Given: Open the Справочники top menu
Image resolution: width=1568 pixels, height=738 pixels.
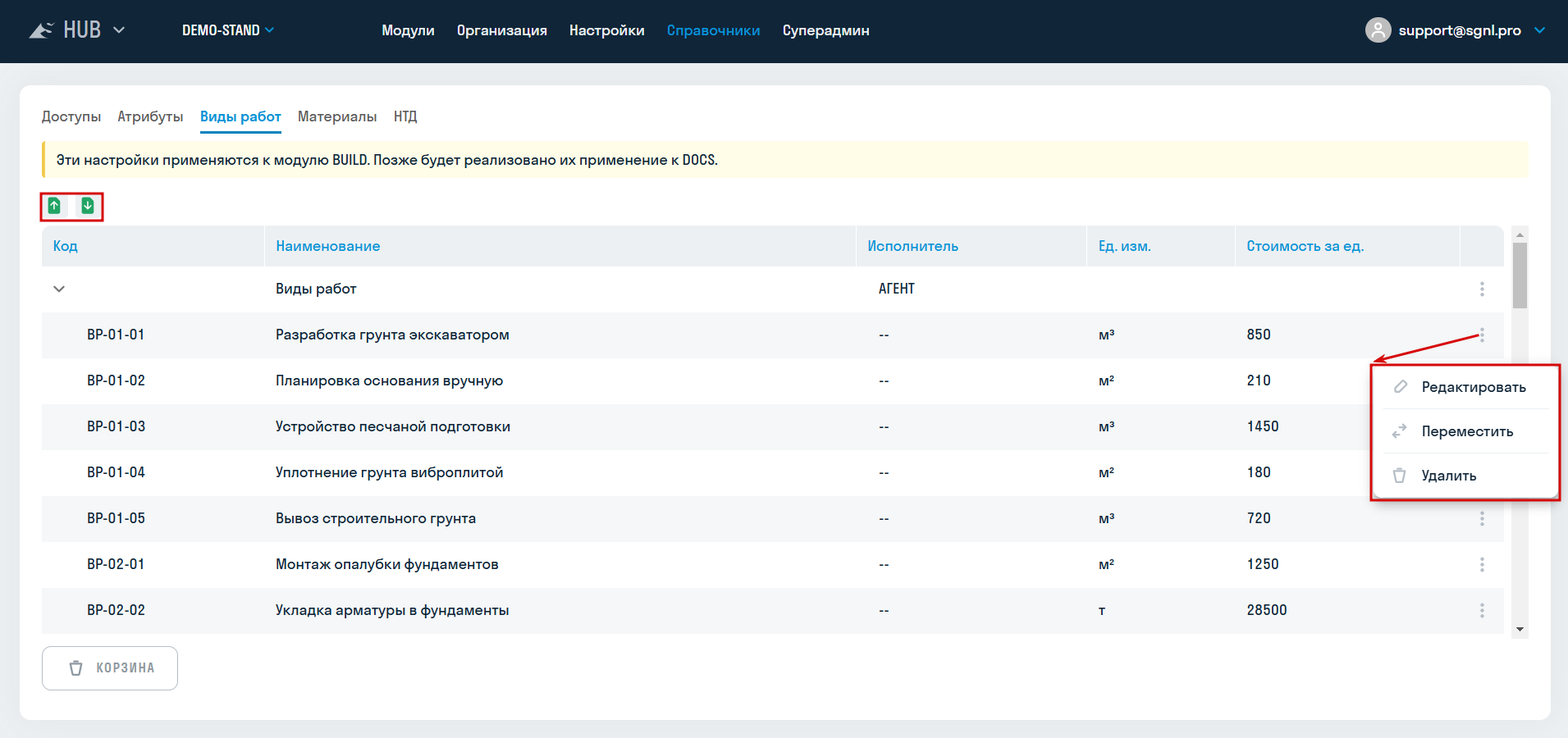Looking at the screenshot, I should (x=714, y=30).
